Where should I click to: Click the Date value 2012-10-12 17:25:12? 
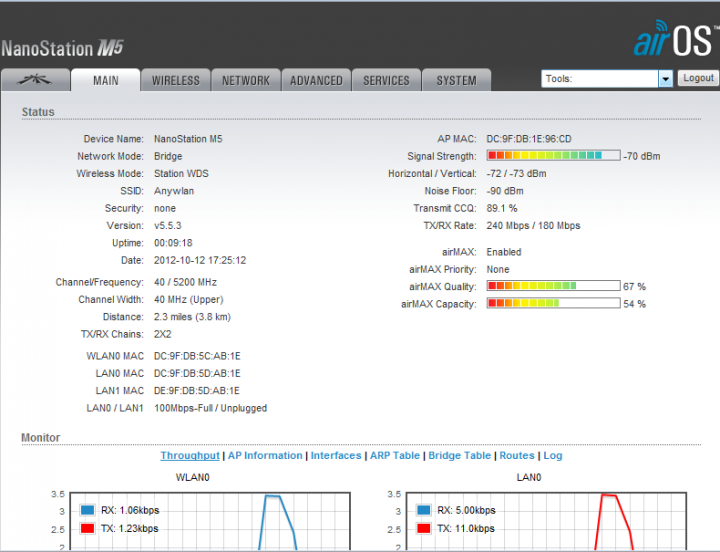click(x=200, y=260)
